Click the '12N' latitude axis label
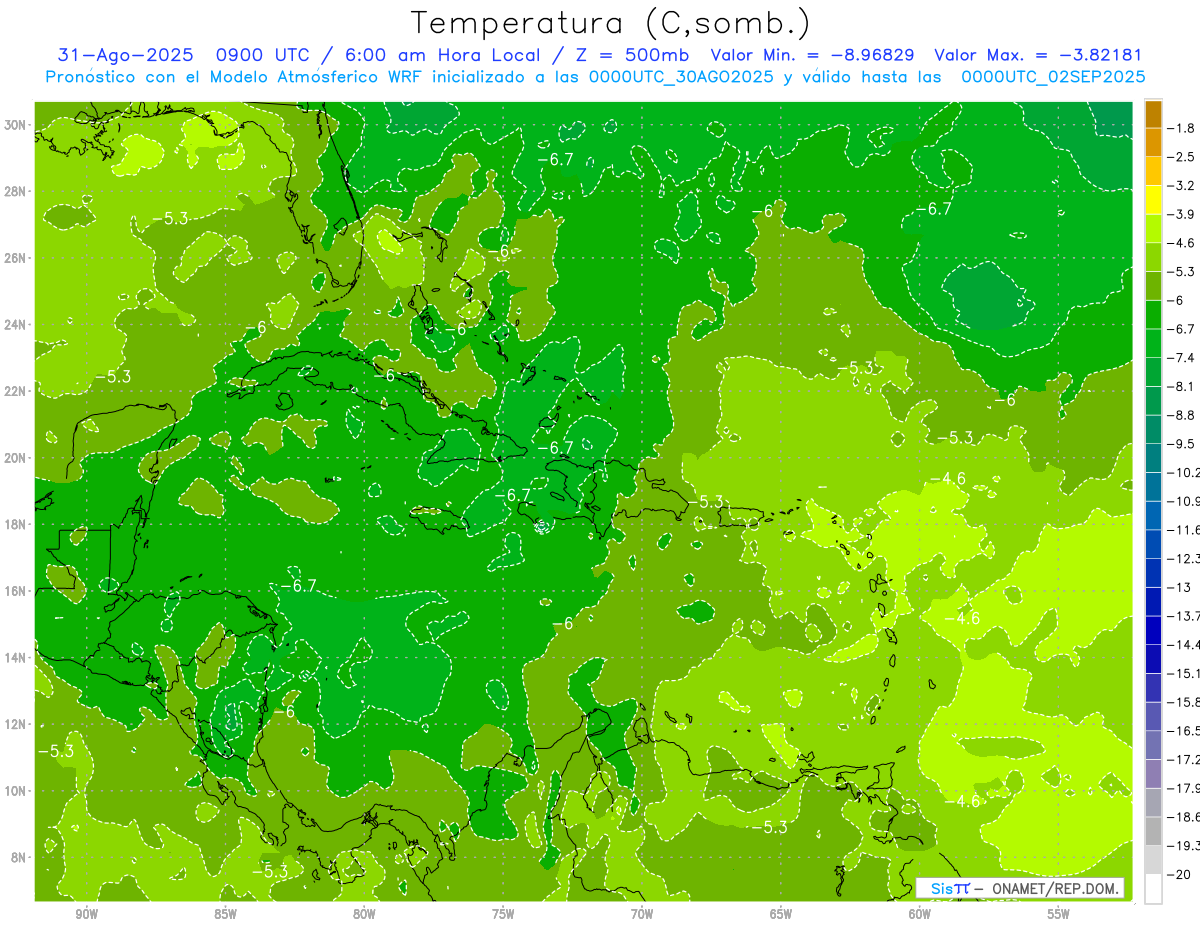This screenshot has height=927, width=1200. 17,724
